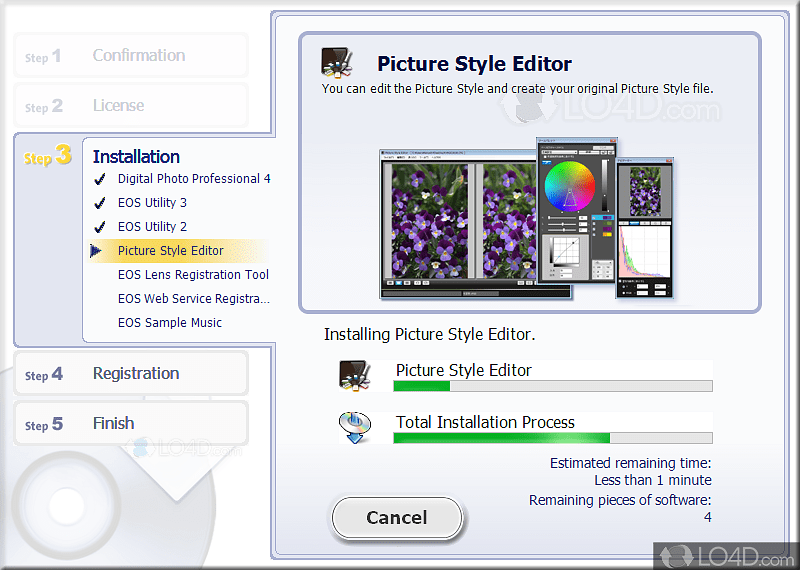Click EOS Web Service Registra... entry

(193, 299)
